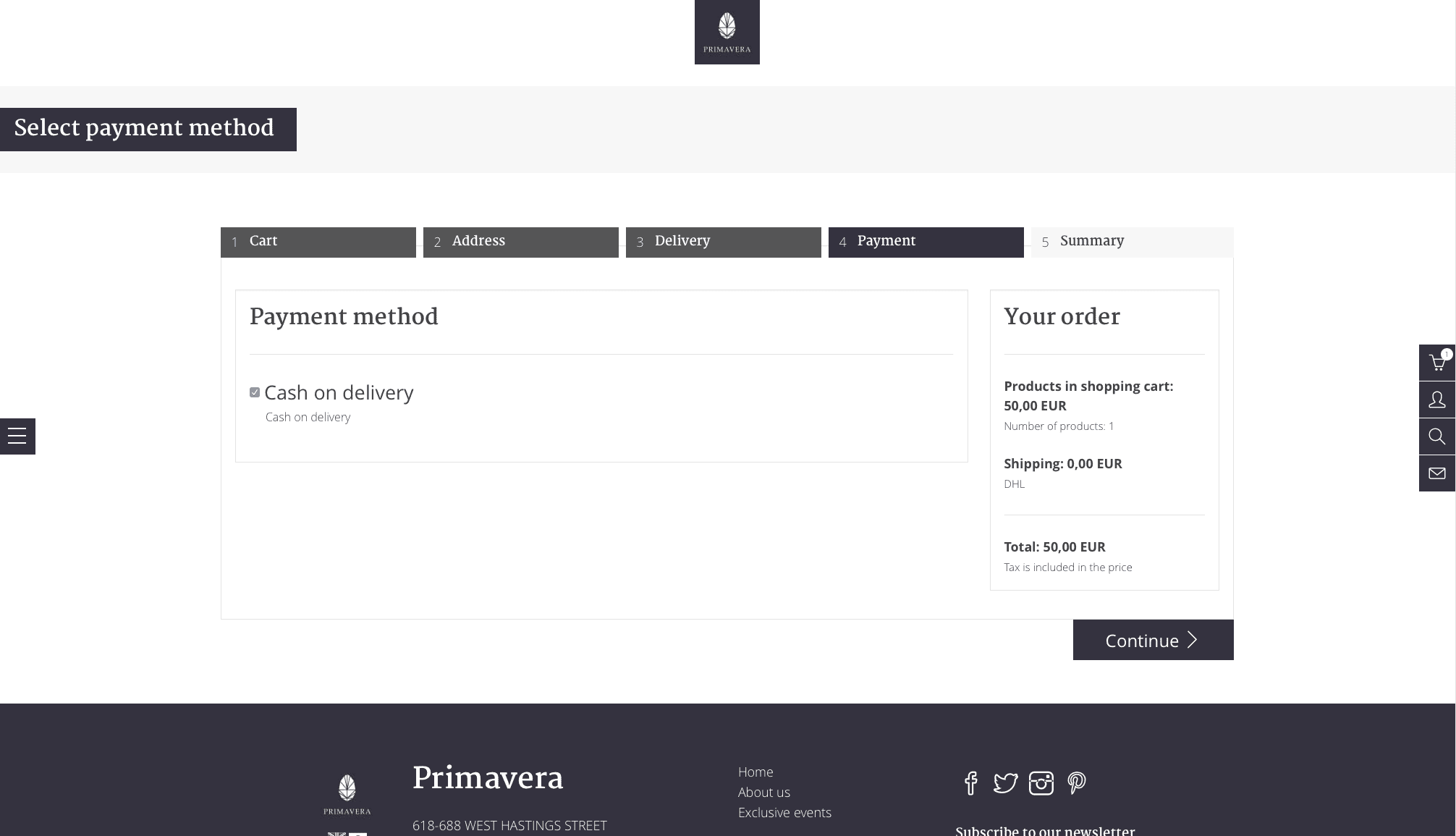Click the search magnifier icon

tap(1437, 436)
